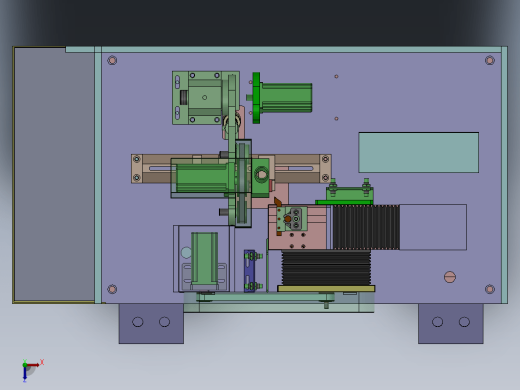Select the vertical black bellows cover
Image resolution: width=520 pixels, height=390 pixels.
(326, 268)
